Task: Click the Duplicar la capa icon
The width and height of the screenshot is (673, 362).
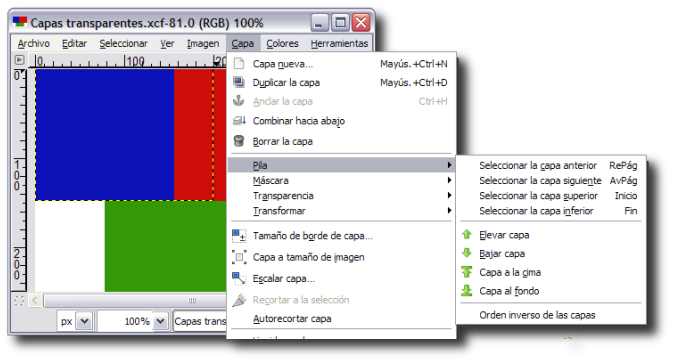Action: [239, 82]
